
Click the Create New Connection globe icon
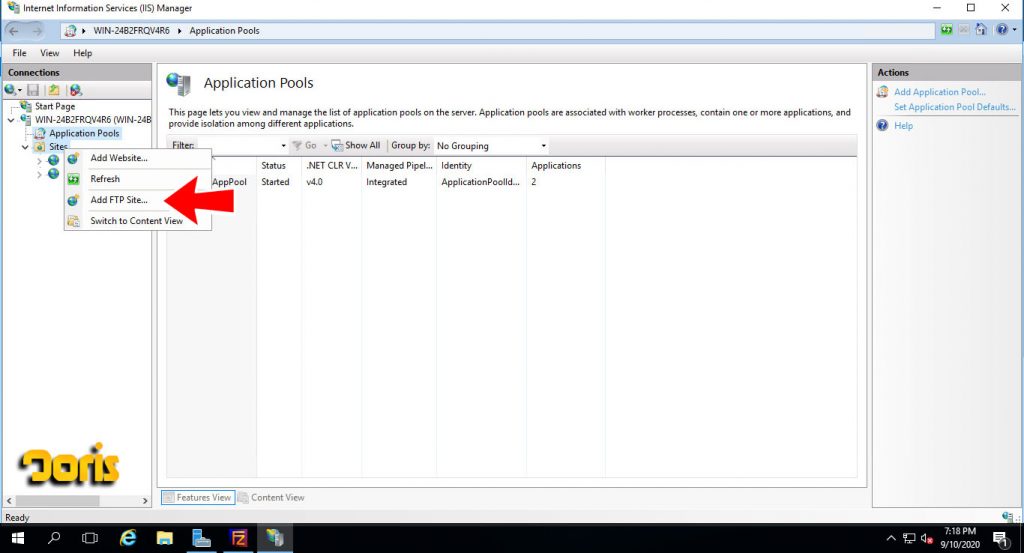pyautogui.click(x=10, y=90)
